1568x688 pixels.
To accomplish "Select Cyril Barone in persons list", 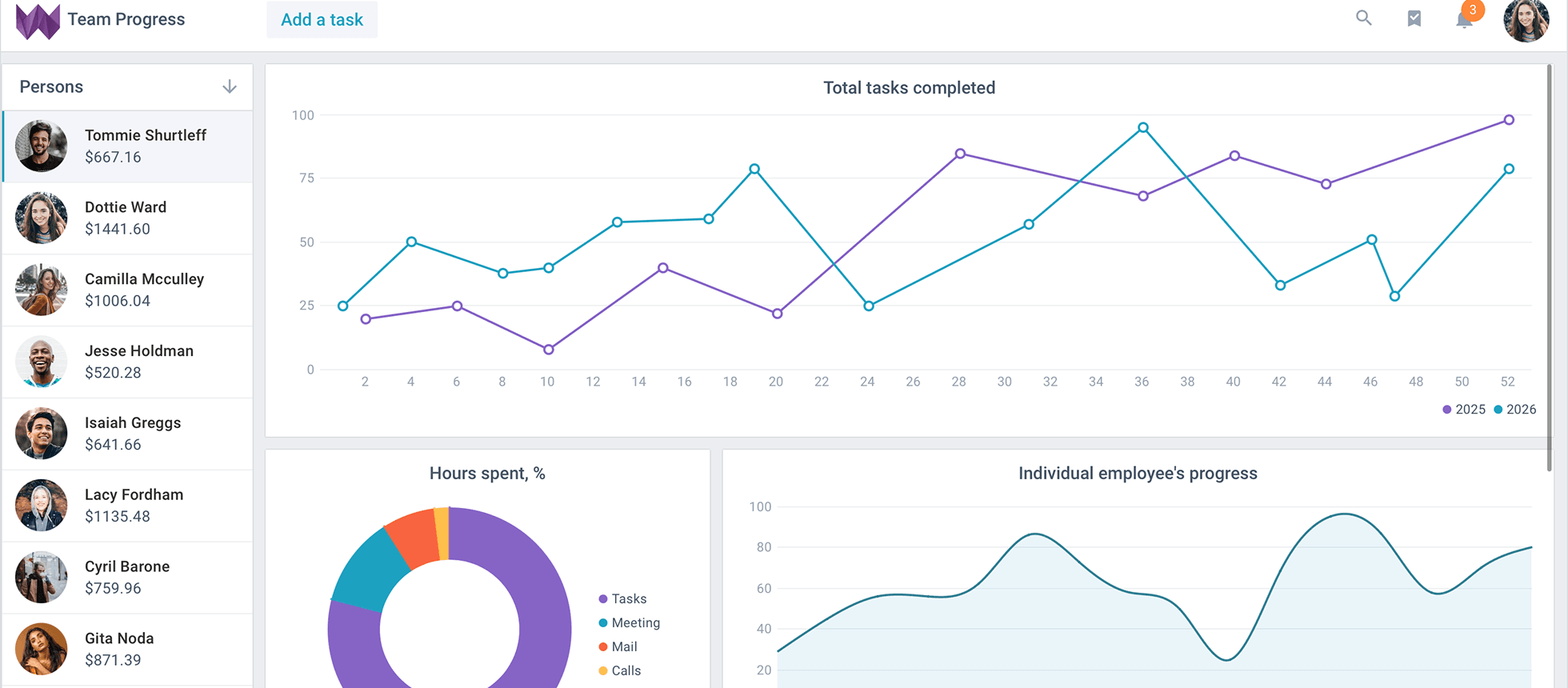I will (x=128, y=578).
